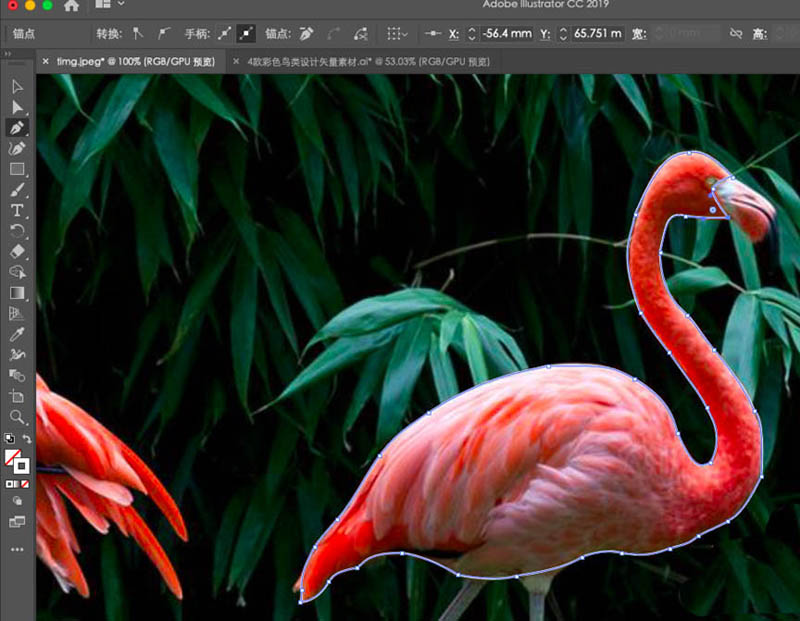Viewport: 800px width, 621px height.
Task: Toggle hide handles for selected anchors
Action: (x=246, y=33)
